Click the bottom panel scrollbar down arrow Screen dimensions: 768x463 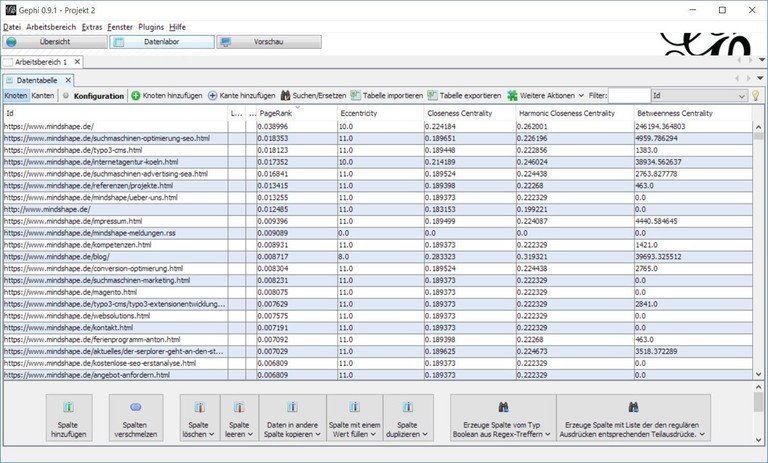point(759,440)
